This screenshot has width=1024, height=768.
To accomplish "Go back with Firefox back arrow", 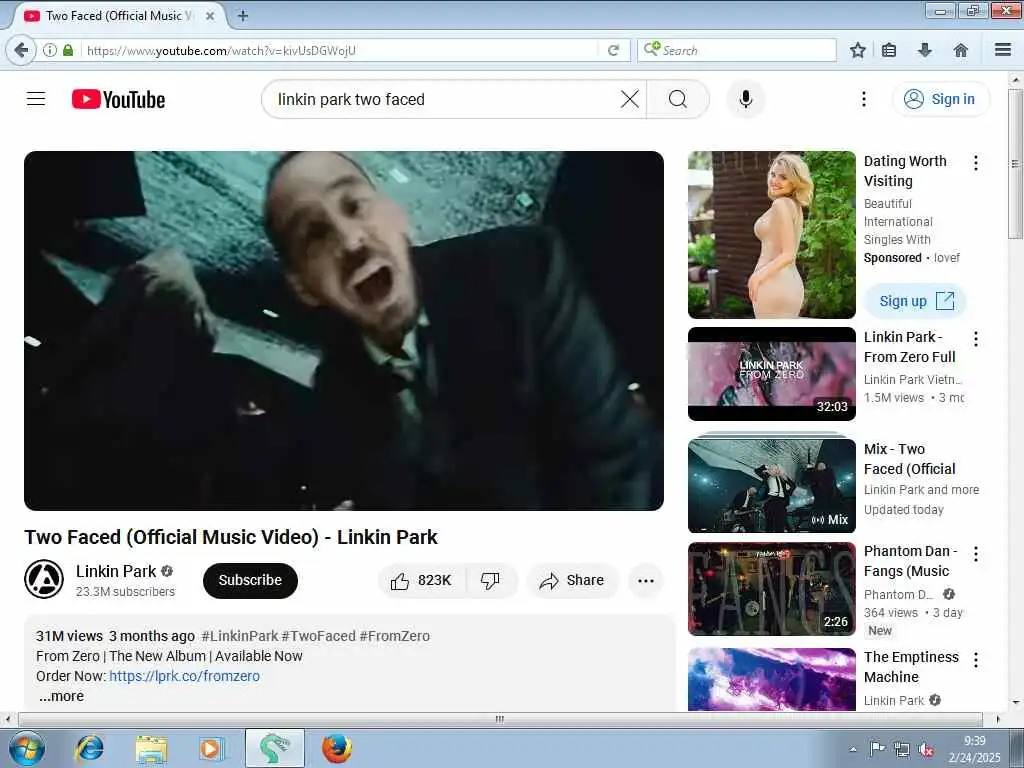I will point(22,50).
